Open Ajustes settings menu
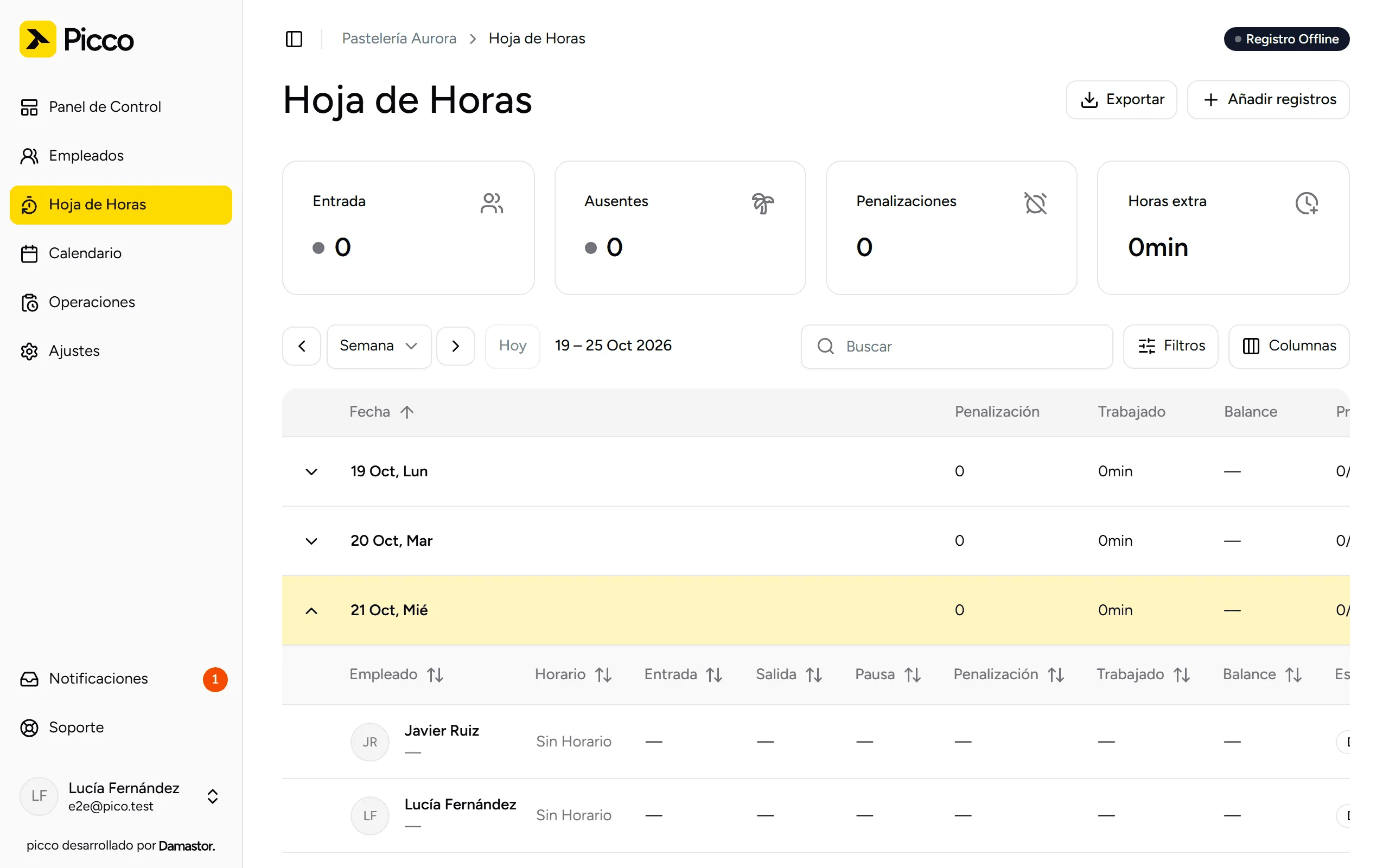The image size is (1389, 868). click(x=120, y=351)
